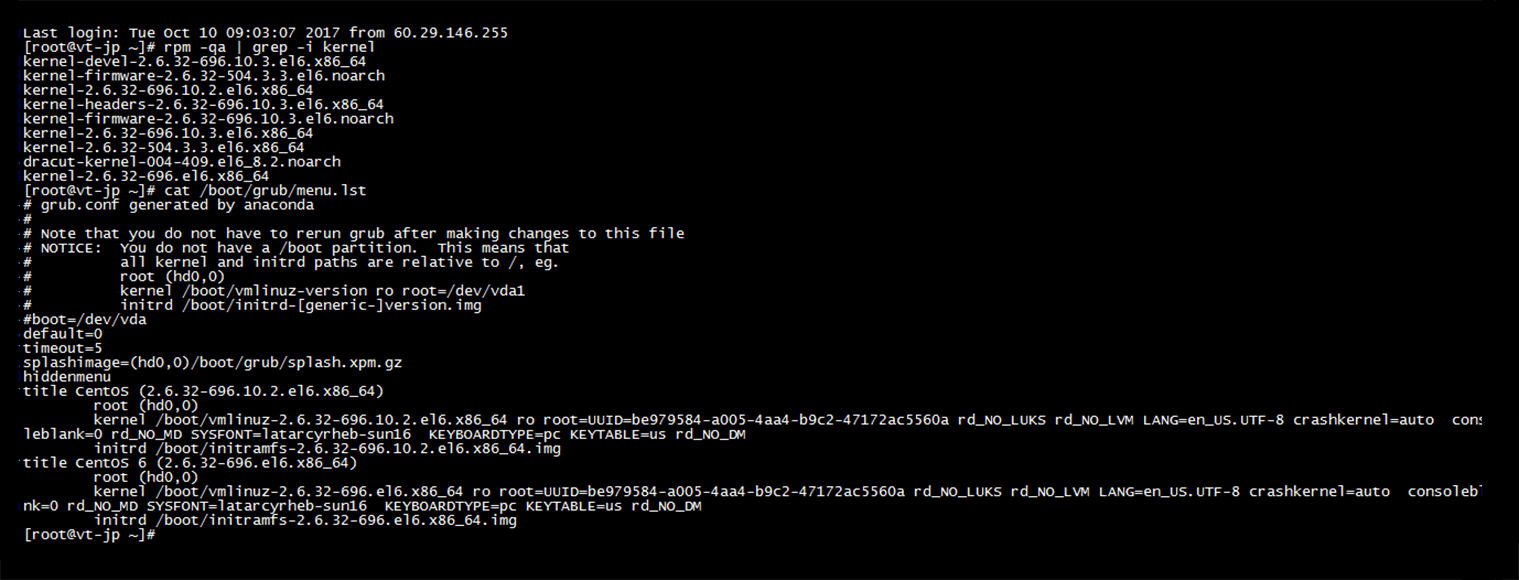Click the initramfs-2.6.32-696.el6 initrd line
This screenshot has height=580, width=1519.
coord(305,520)
